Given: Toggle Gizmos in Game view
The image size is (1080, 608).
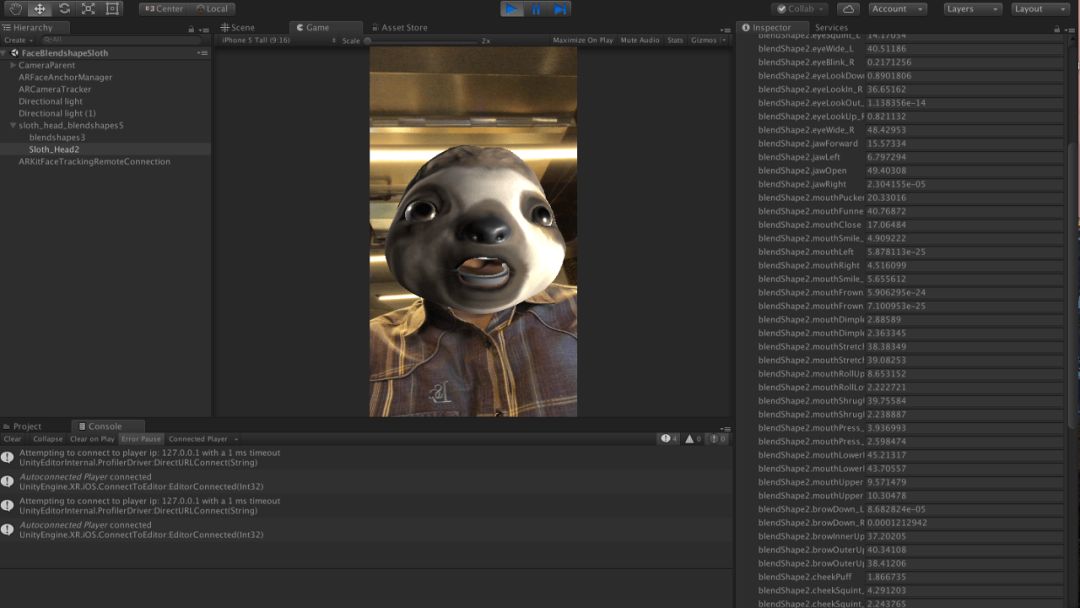Looking at the screenshot, I should click(x=704, y=41).
